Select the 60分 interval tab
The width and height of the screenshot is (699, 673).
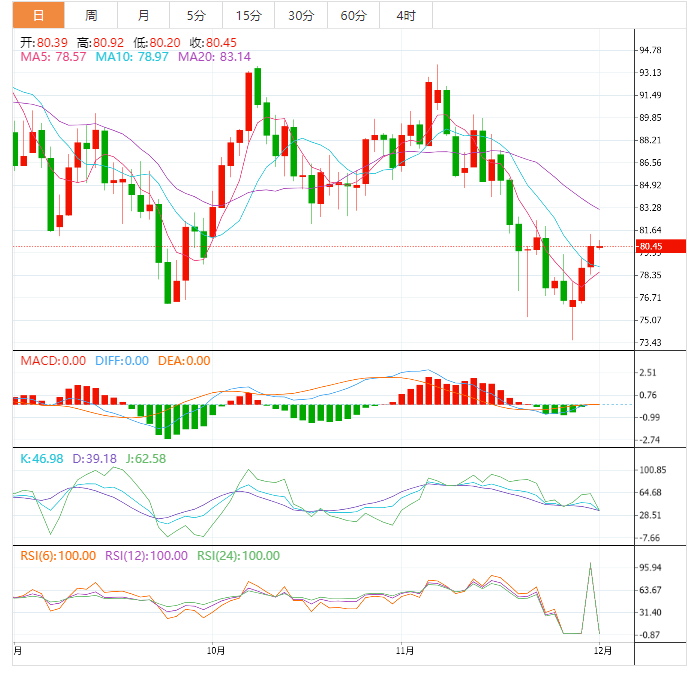(353, 15)
